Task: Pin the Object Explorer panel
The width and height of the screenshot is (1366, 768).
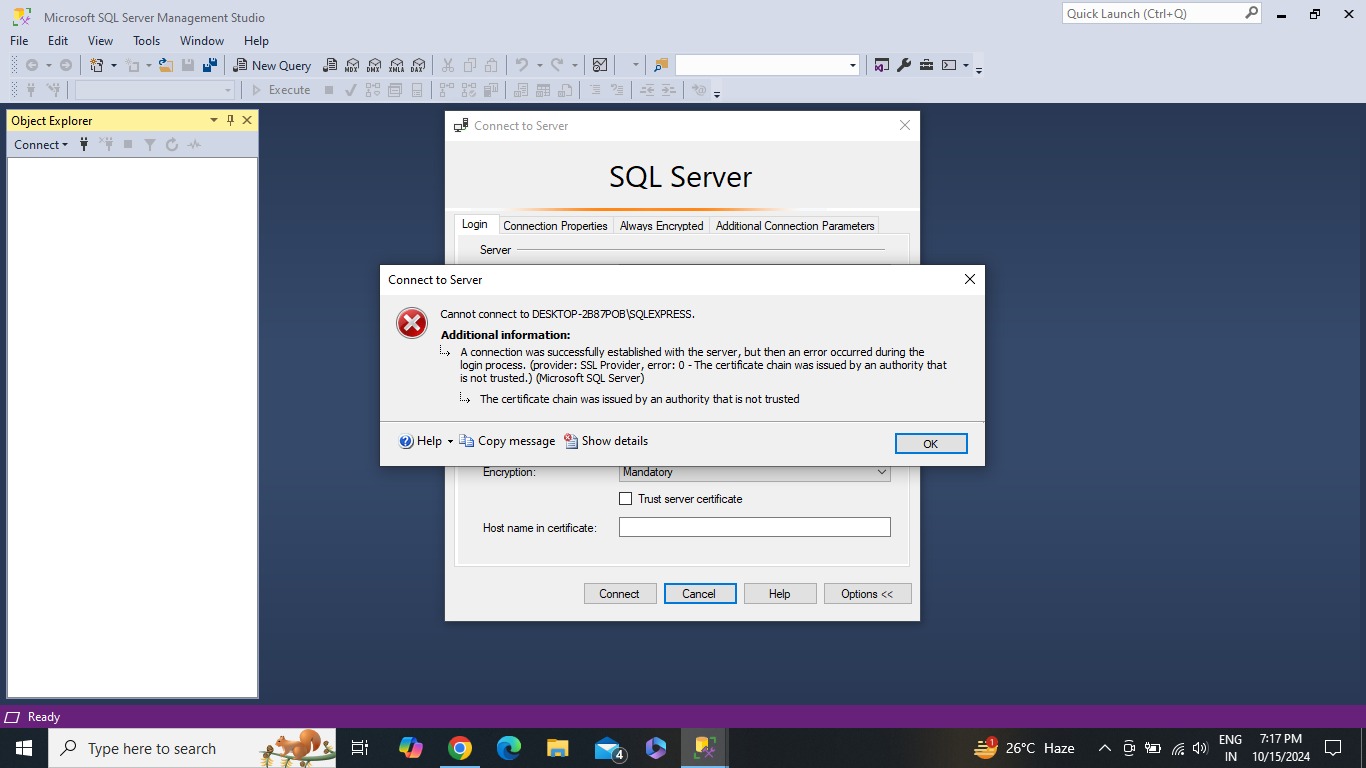Action: pos(230,120)
